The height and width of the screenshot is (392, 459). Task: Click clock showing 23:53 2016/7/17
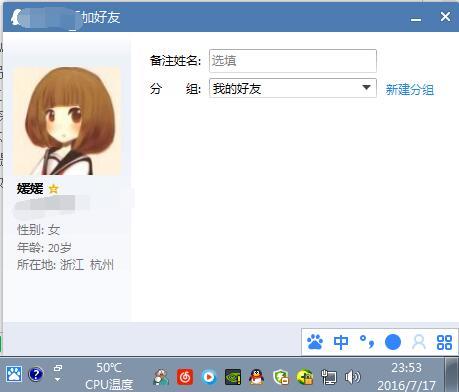pyautogui.click(x=406, y=377)
